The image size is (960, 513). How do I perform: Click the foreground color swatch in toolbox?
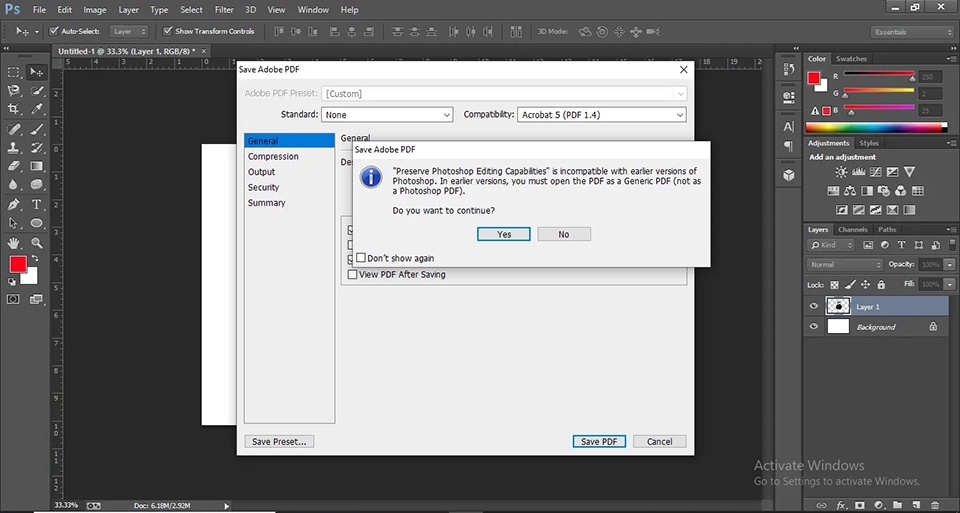[18, 264]
